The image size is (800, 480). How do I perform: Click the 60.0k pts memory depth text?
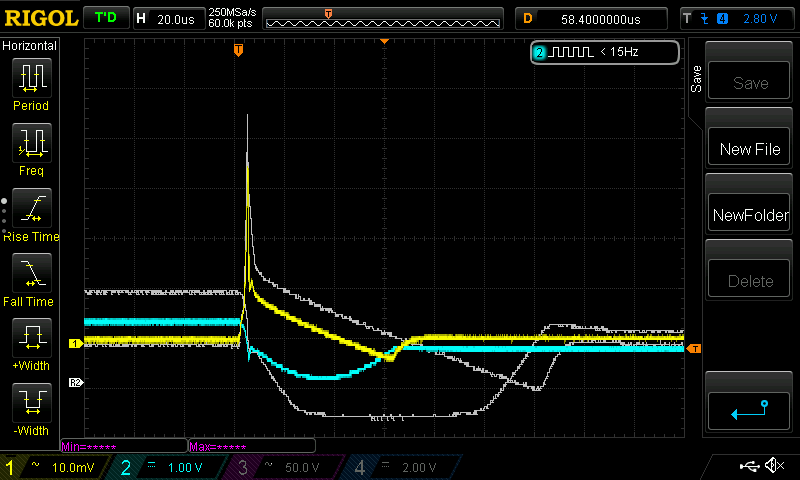coord(230,23)
